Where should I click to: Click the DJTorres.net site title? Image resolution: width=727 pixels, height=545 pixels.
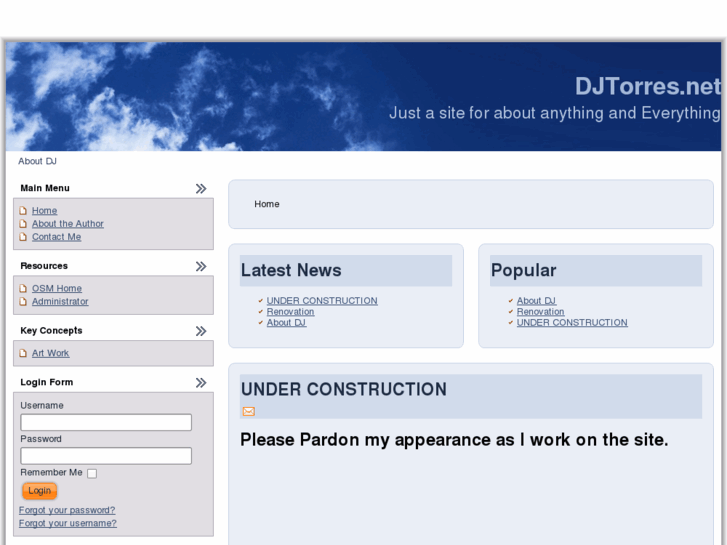pyautogui.click(x=648, y=86)
